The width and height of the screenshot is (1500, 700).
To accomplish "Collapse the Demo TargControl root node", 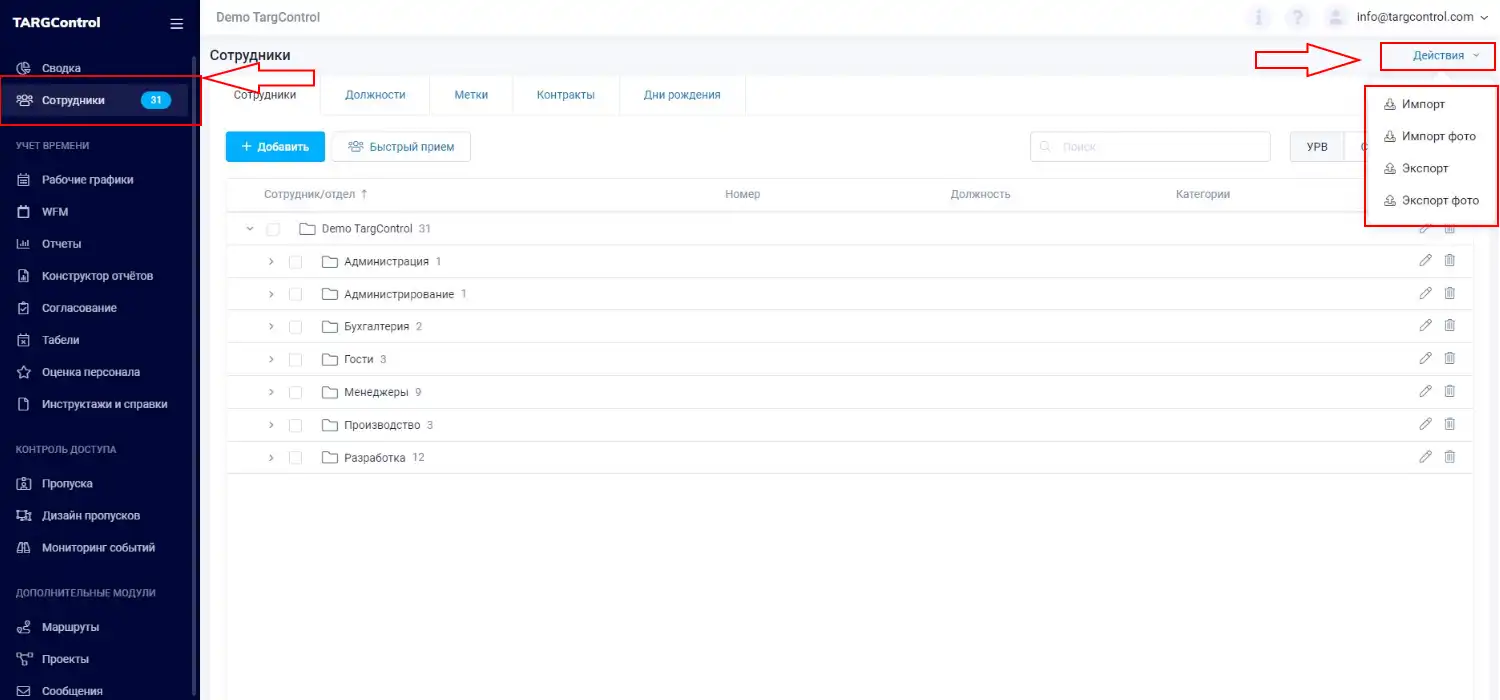I will [x=249, y=229].
